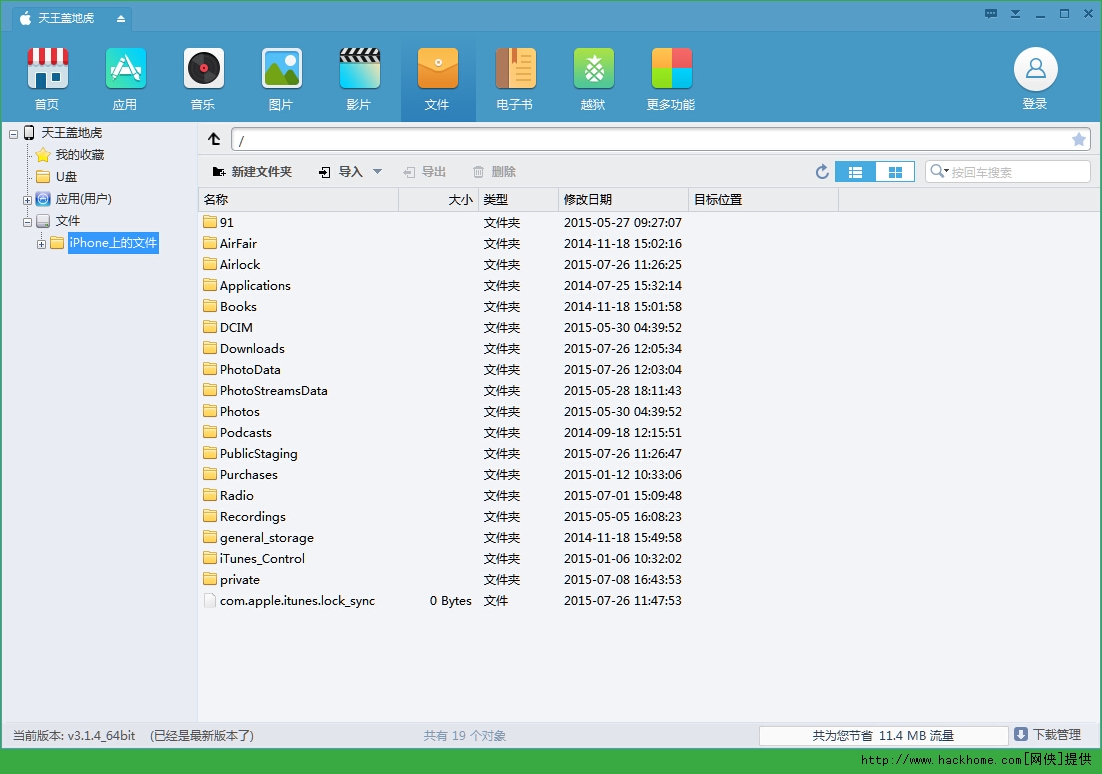Screen dimensions: 1102x774
Task: Switch to list view mode
Action: (x=855, y=172)
